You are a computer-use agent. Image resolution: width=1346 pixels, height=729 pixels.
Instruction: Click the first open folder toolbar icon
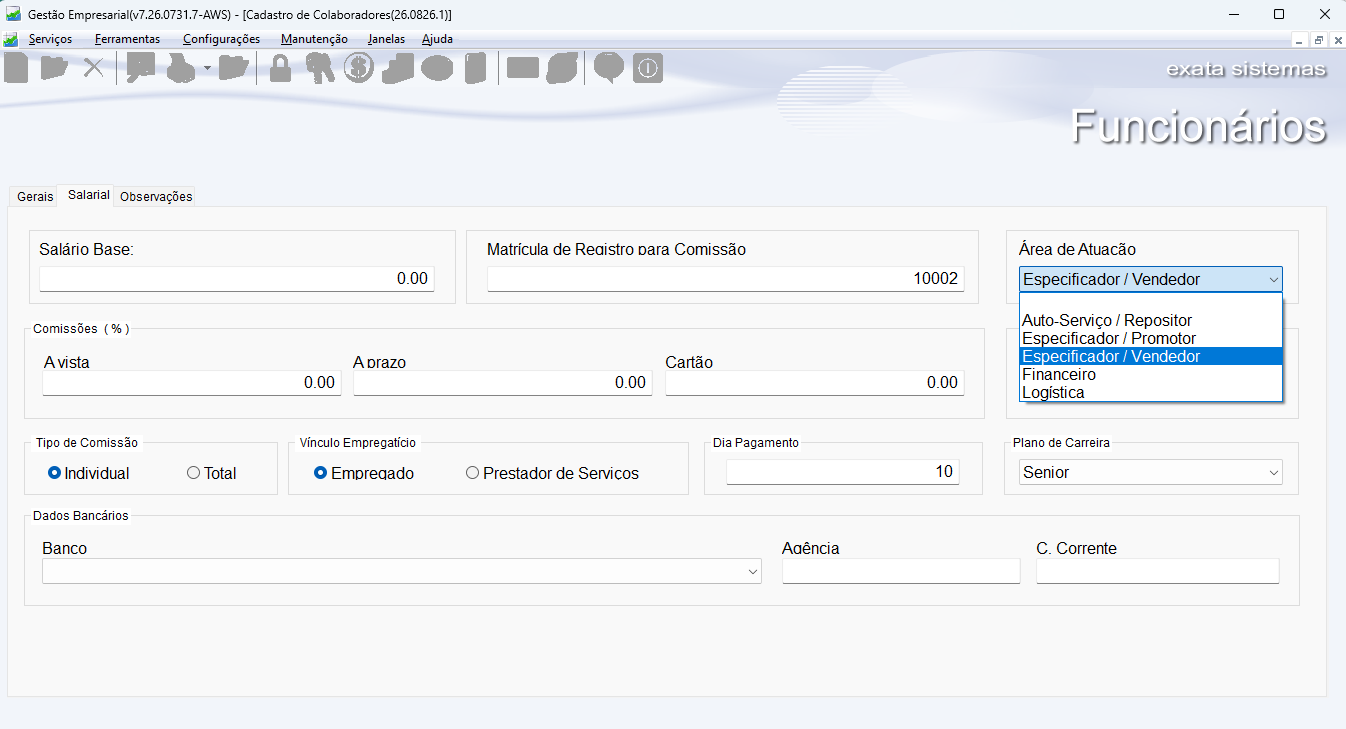click(53, 68)
